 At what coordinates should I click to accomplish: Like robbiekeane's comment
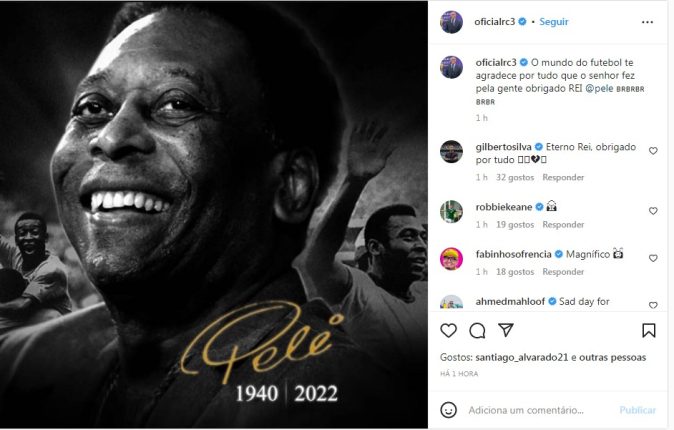pos(653,211)
